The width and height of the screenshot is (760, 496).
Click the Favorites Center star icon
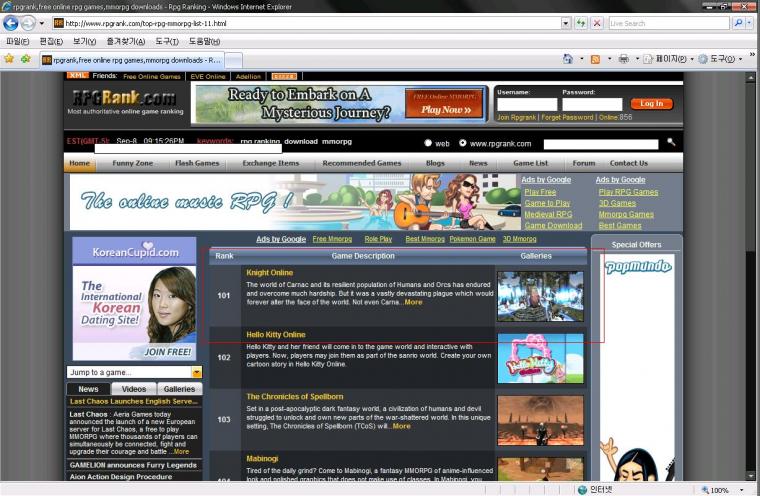point(9,59)
